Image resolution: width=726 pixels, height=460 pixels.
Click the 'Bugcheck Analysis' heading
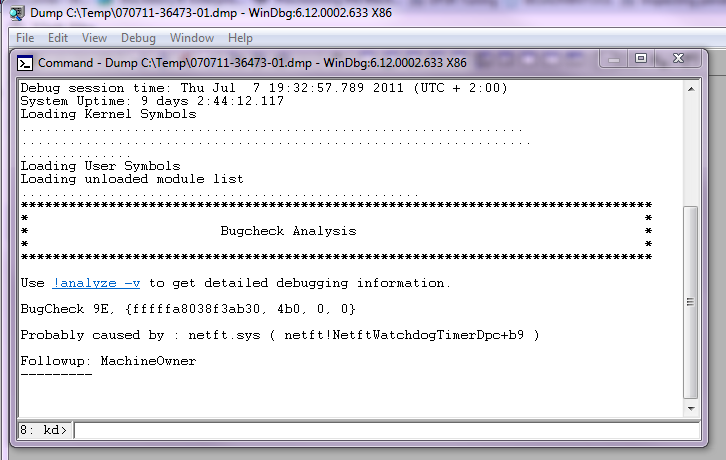coord(288,231)
